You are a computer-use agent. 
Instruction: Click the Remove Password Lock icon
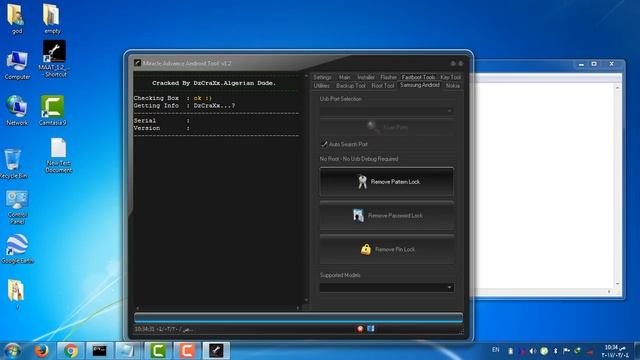tap(358, 215)
